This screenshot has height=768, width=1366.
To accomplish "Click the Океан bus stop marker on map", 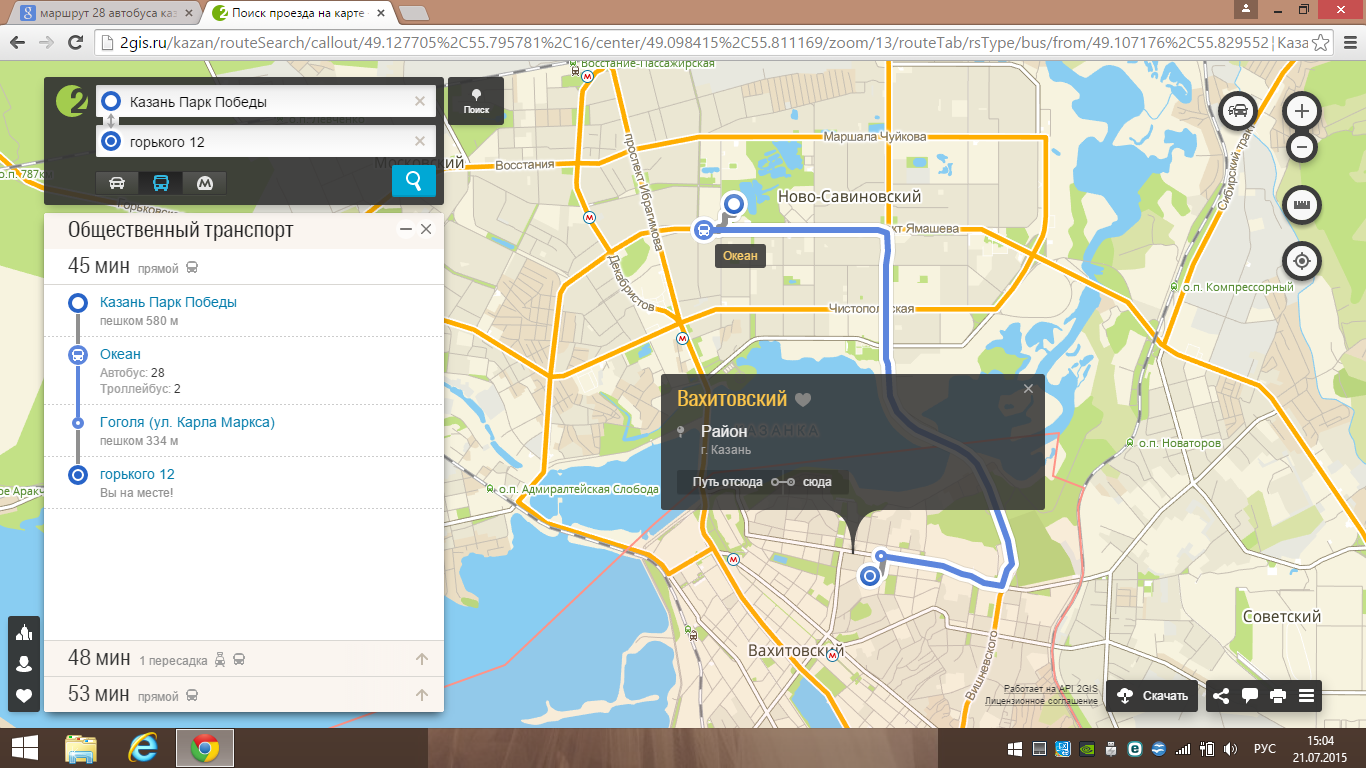I will tap(703, 230).
